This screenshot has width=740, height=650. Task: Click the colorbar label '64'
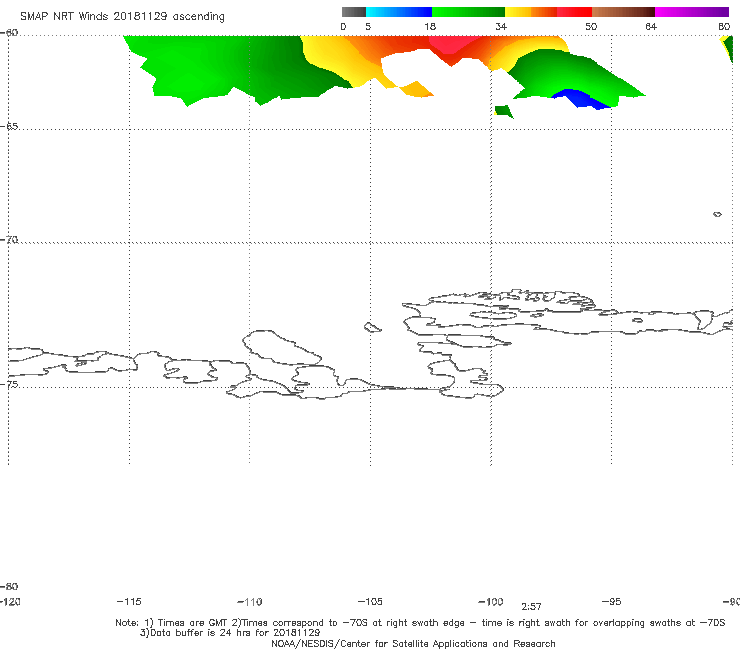651,27
